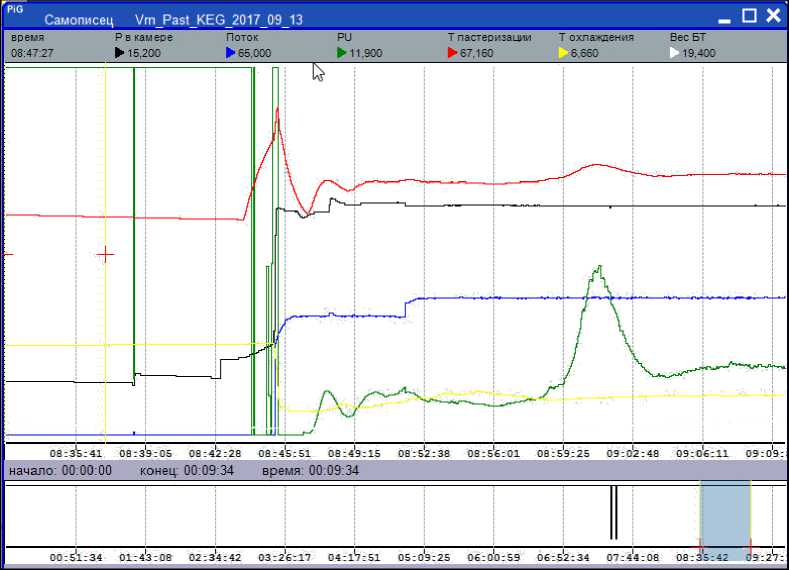The height and width of the screenshot is (570, 789).
Task: Click the PiG logo in the title bar
Action: [x=15, y=9]
